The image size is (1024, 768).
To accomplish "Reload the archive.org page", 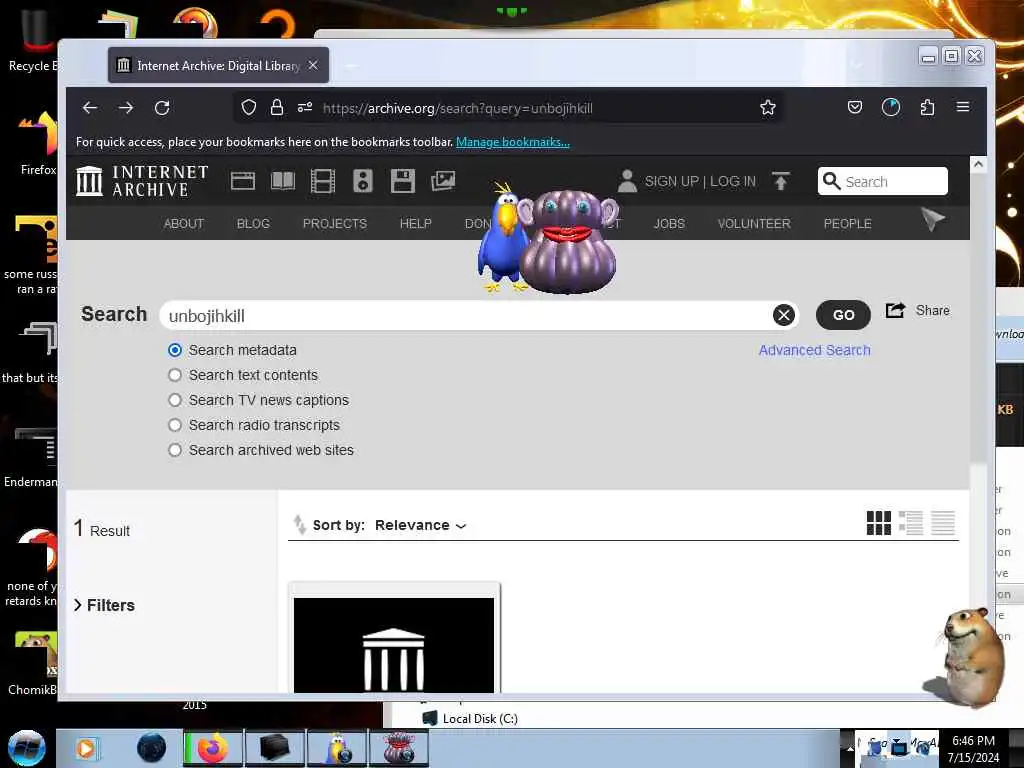I will point(162,108).
